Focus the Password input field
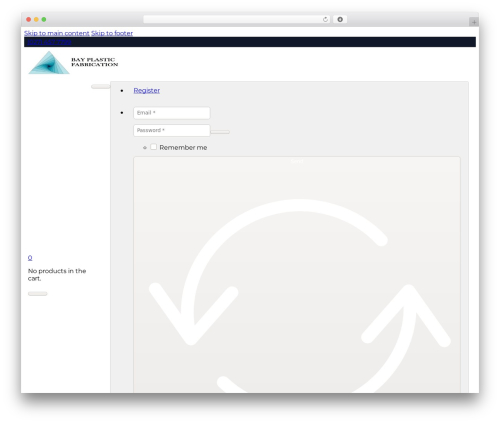The image size is (500, 423). 172,130
